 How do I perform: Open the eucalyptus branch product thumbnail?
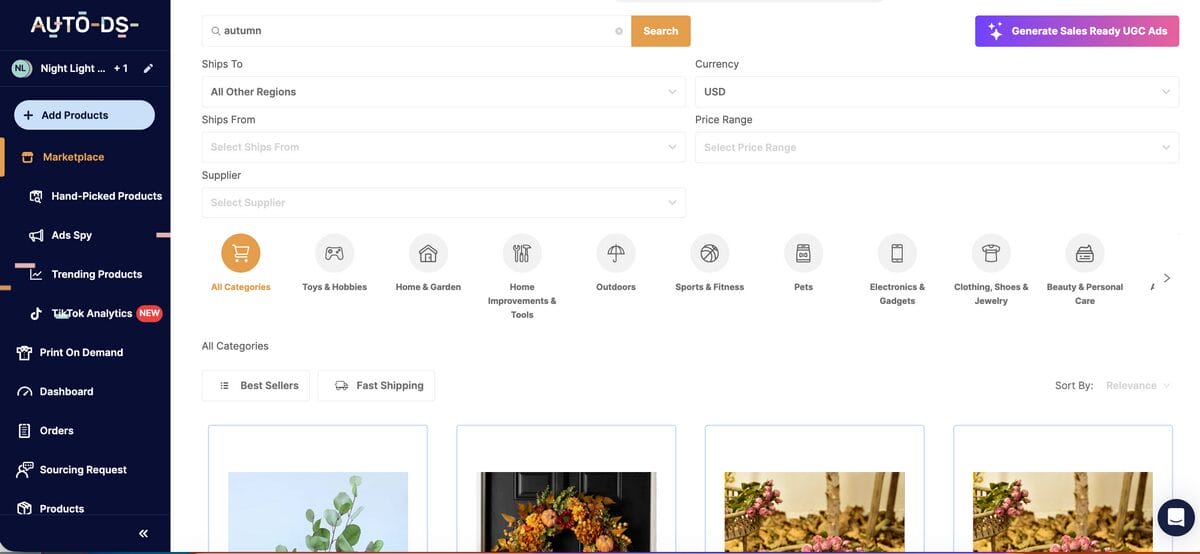[x=318, y=511]
